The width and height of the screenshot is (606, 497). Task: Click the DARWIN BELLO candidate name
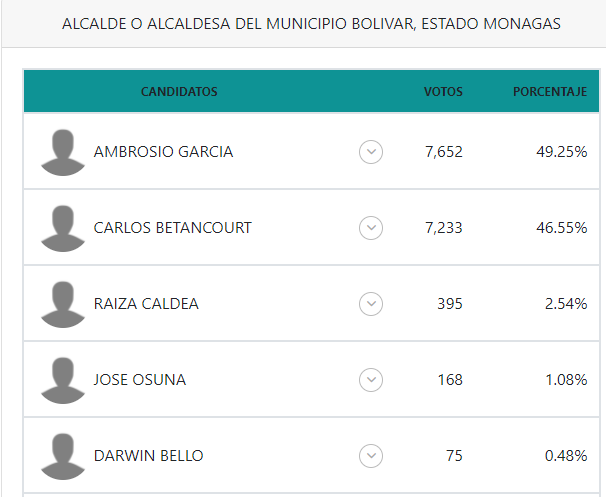pyautogui.click(x=148, y=456)
